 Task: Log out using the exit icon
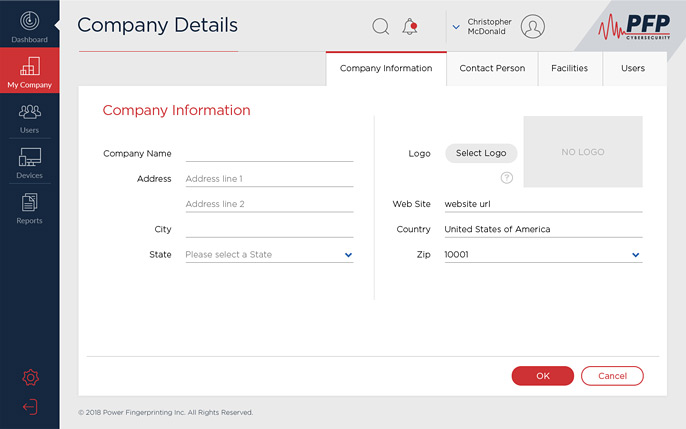click(x=30, y=407)
